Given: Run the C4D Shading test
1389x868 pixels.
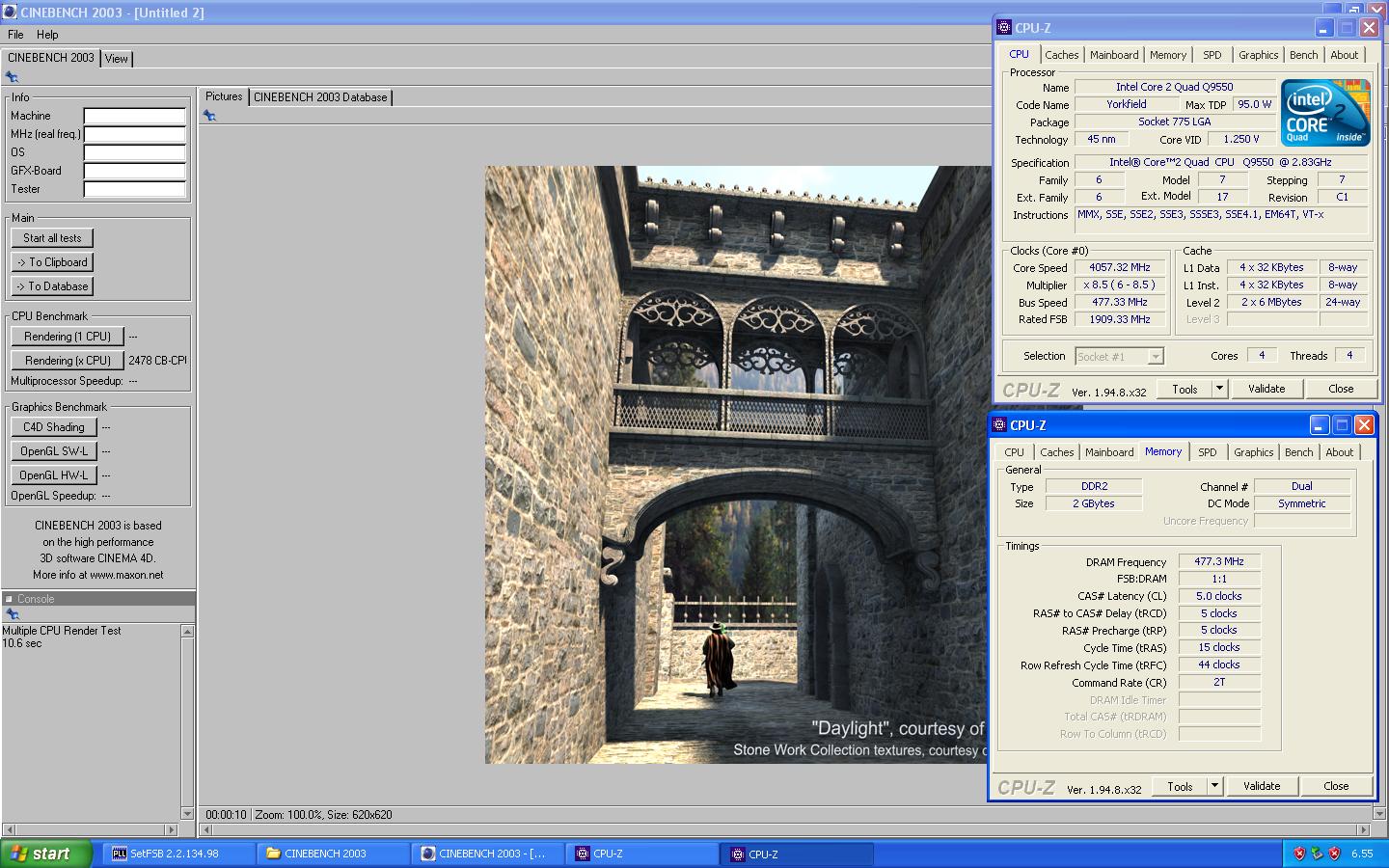Looking at the screenshot, I should (x=54, y=427).
